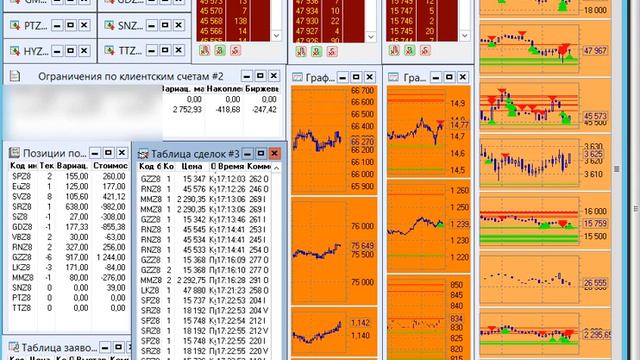
Task: Click the mini chart labeled 2 296,65
Action: click(545, 334)
